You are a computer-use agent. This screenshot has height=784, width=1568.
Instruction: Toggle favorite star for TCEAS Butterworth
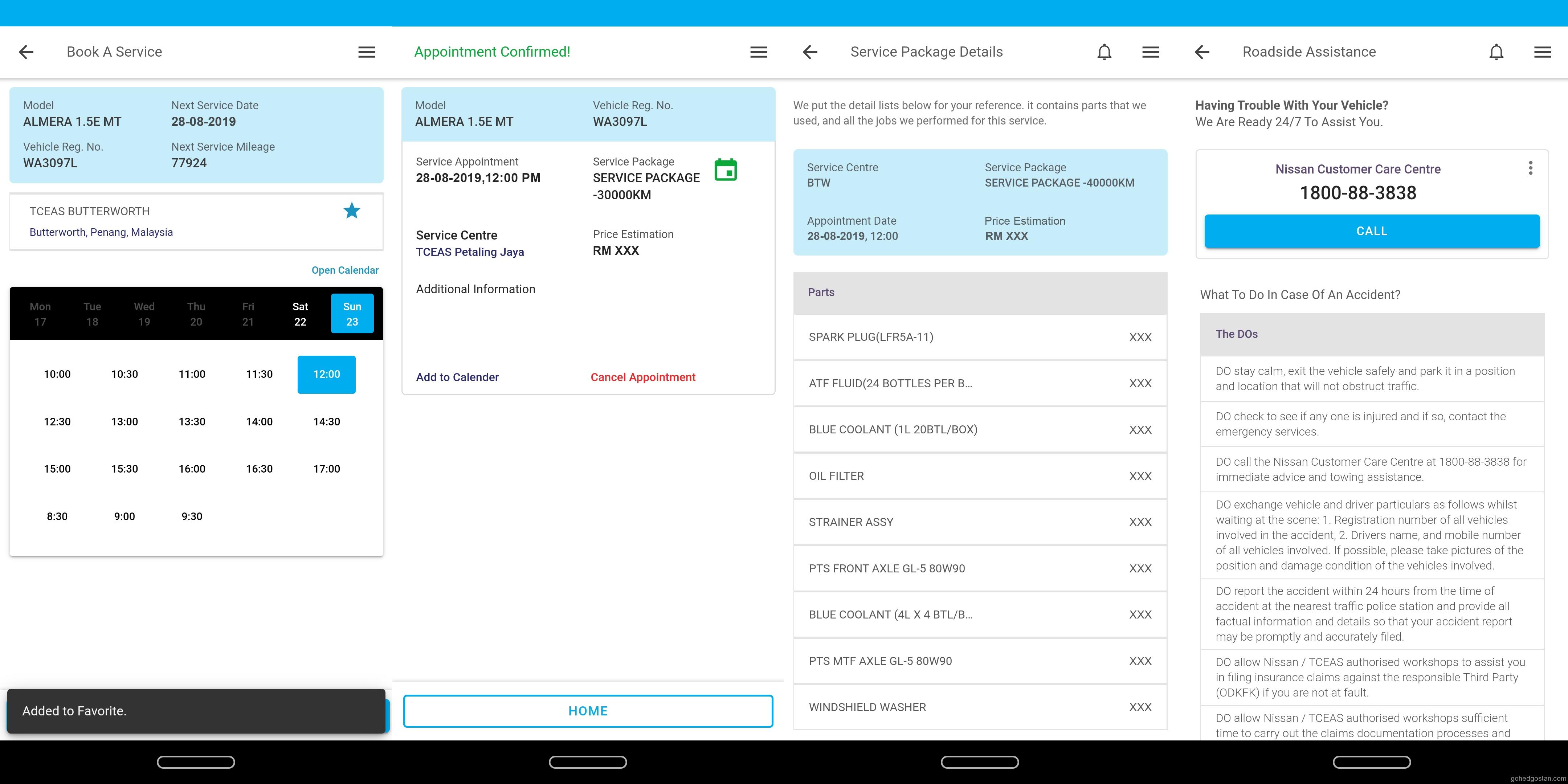point(352,211)
